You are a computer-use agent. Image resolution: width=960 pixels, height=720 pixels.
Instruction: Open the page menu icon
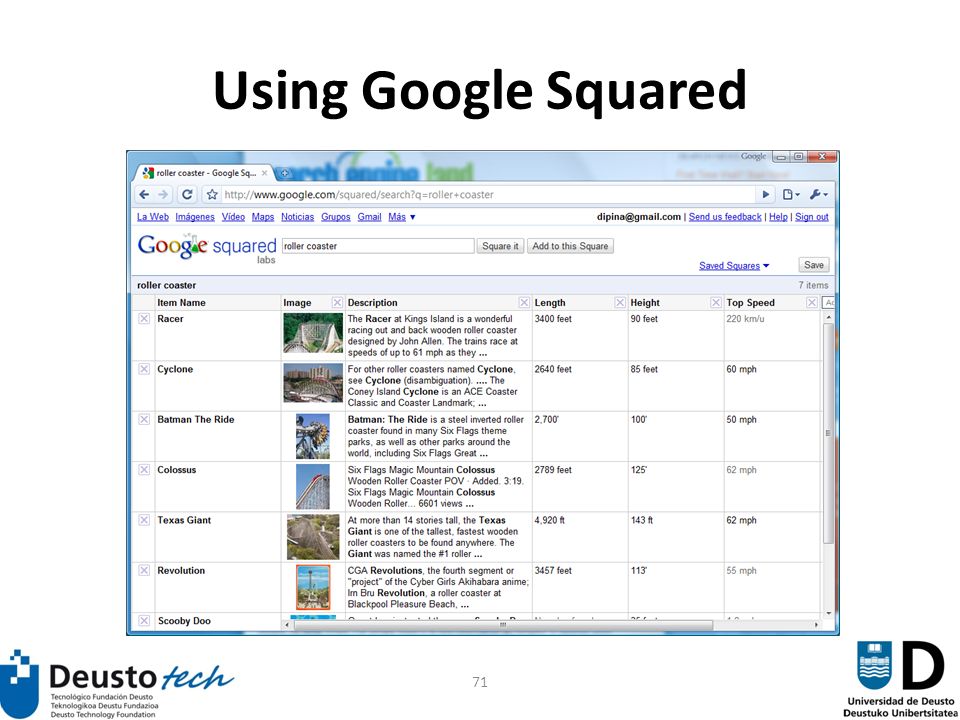click(x=790, y=195)
